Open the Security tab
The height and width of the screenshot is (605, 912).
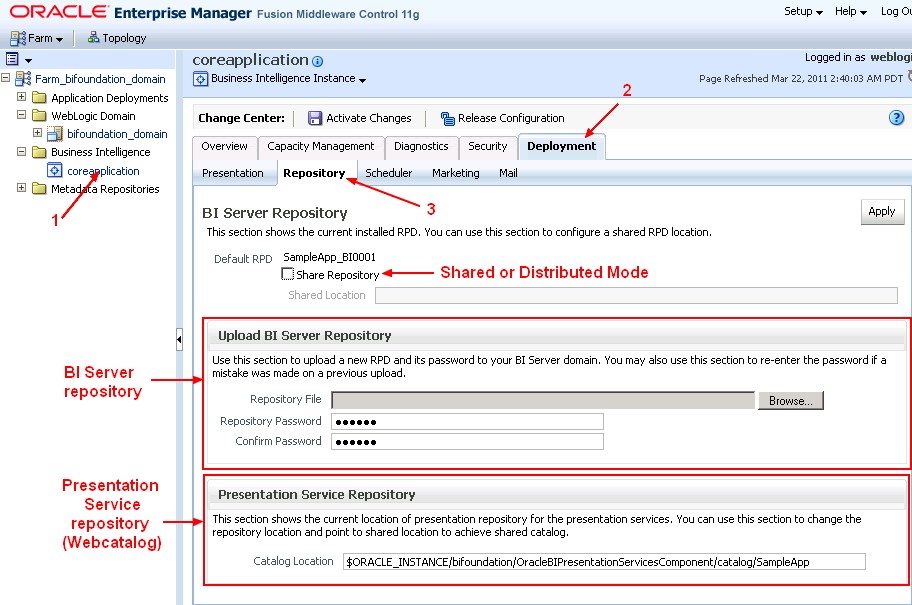(x=488, y=146)
